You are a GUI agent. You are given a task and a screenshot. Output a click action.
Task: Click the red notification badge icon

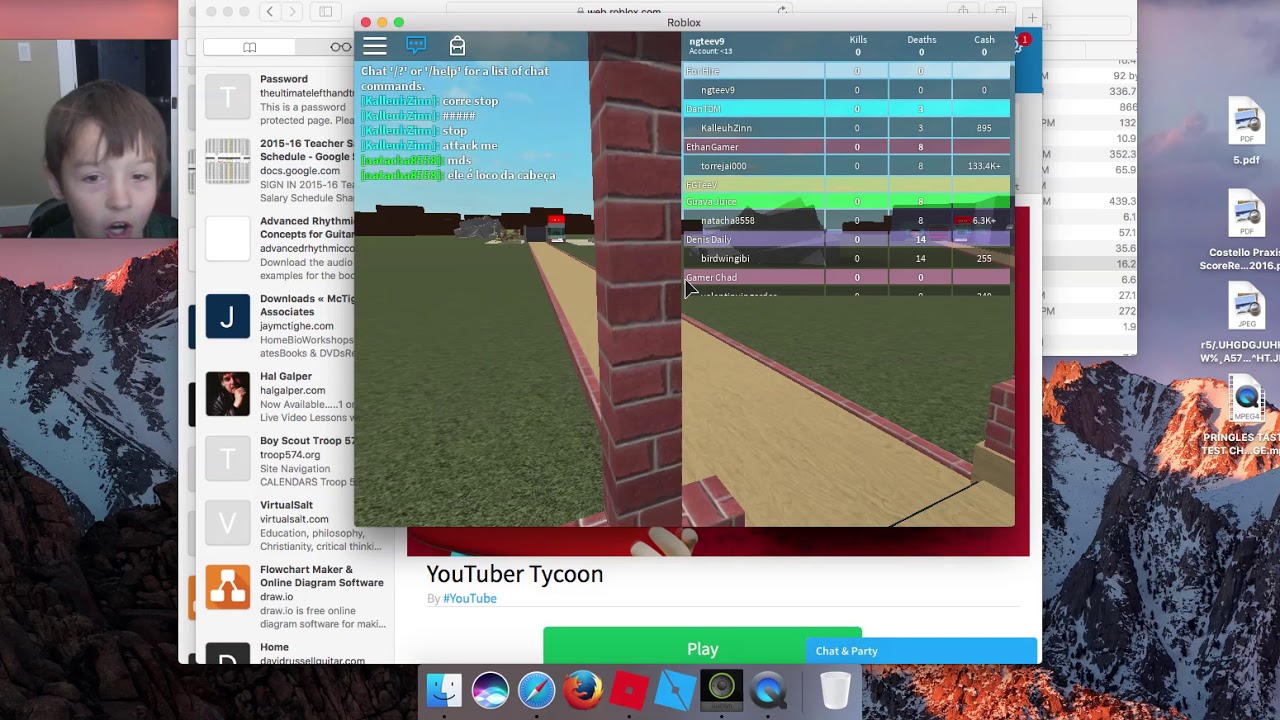[1023, 41]
